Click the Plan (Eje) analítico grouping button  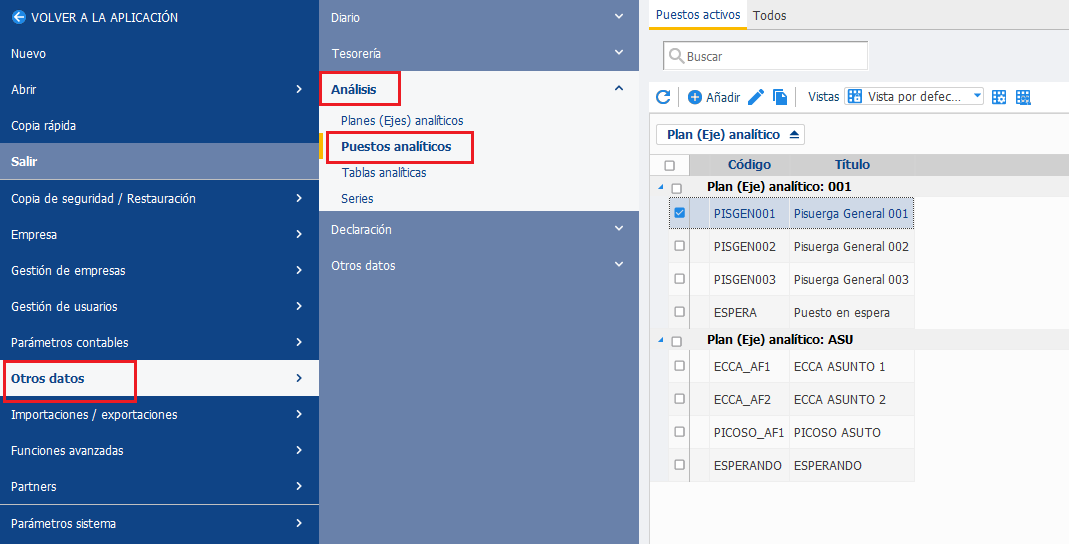730,134
